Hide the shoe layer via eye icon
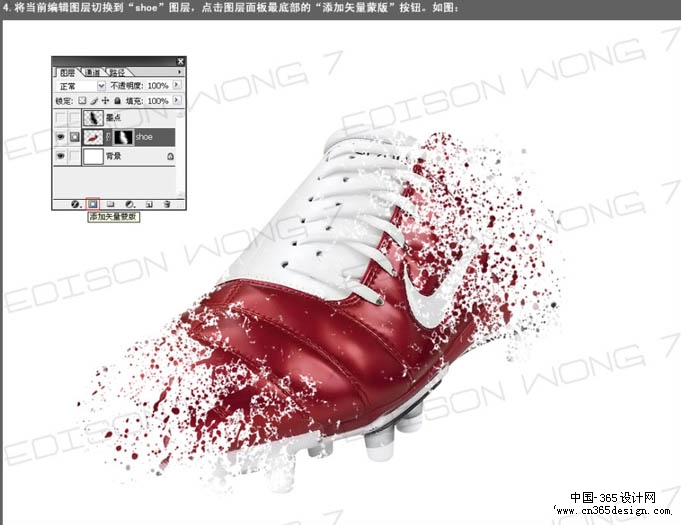681x525 pixels. click(61, 137)
